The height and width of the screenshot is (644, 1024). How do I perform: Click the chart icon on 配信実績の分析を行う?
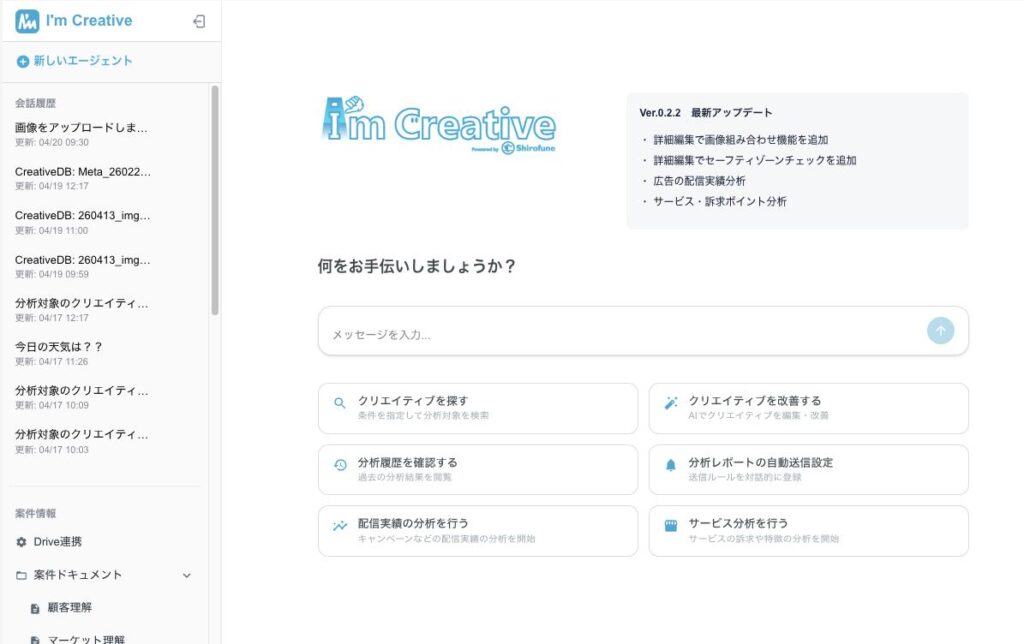coord(340,526)
